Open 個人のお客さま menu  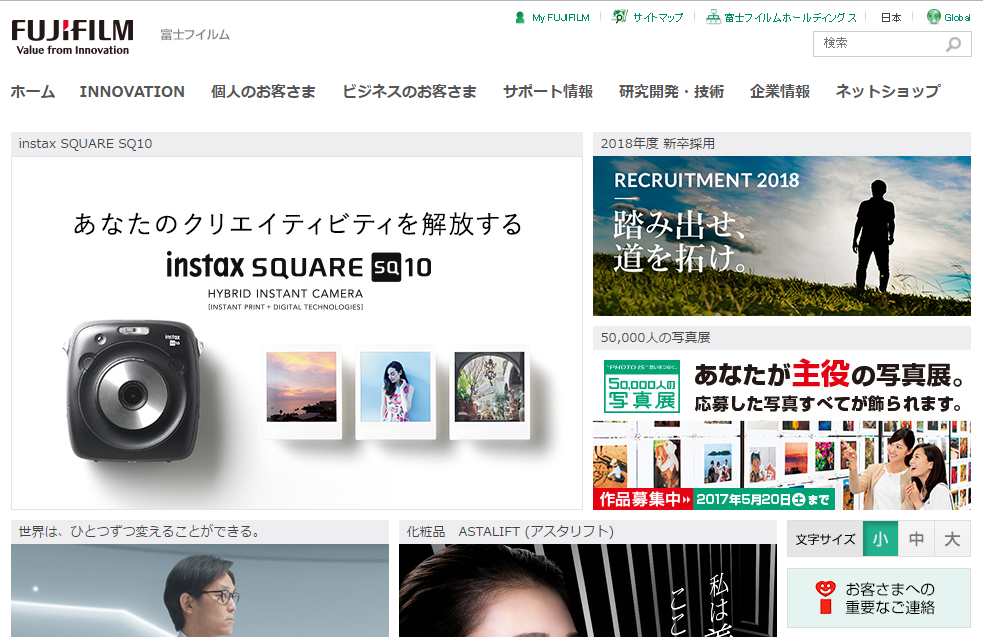[x=263, y=92]
